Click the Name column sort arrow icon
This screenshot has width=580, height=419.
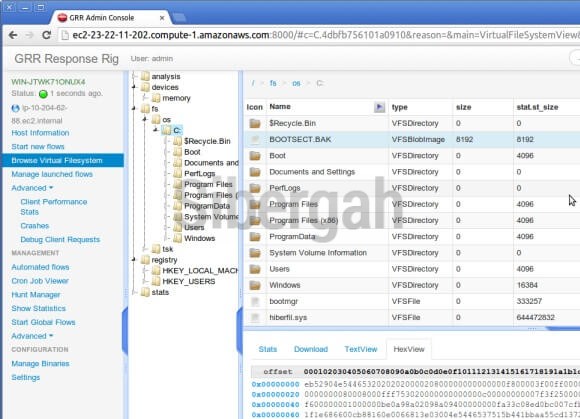pyautogui.click(x=379, y=107)
